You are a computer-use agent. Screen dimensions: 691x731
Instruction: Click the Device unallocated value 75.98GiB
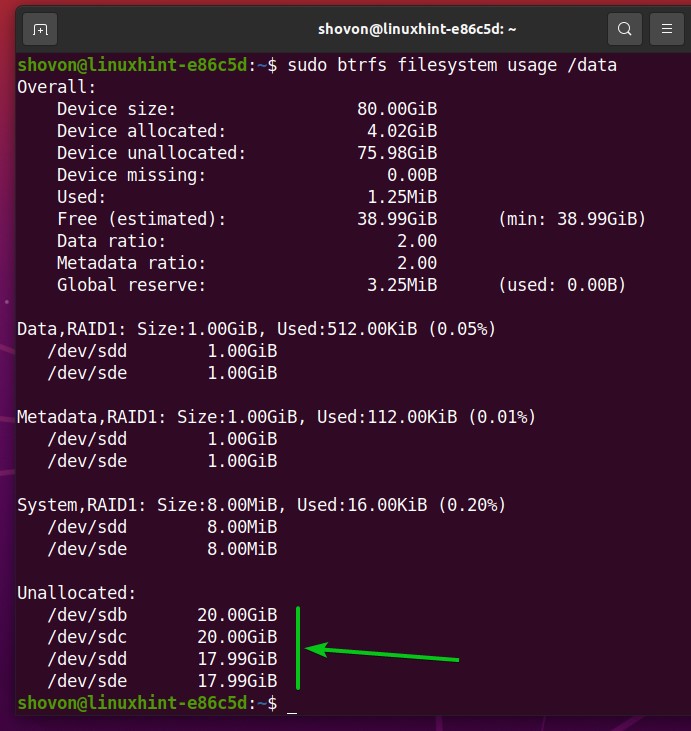point(396,153)
